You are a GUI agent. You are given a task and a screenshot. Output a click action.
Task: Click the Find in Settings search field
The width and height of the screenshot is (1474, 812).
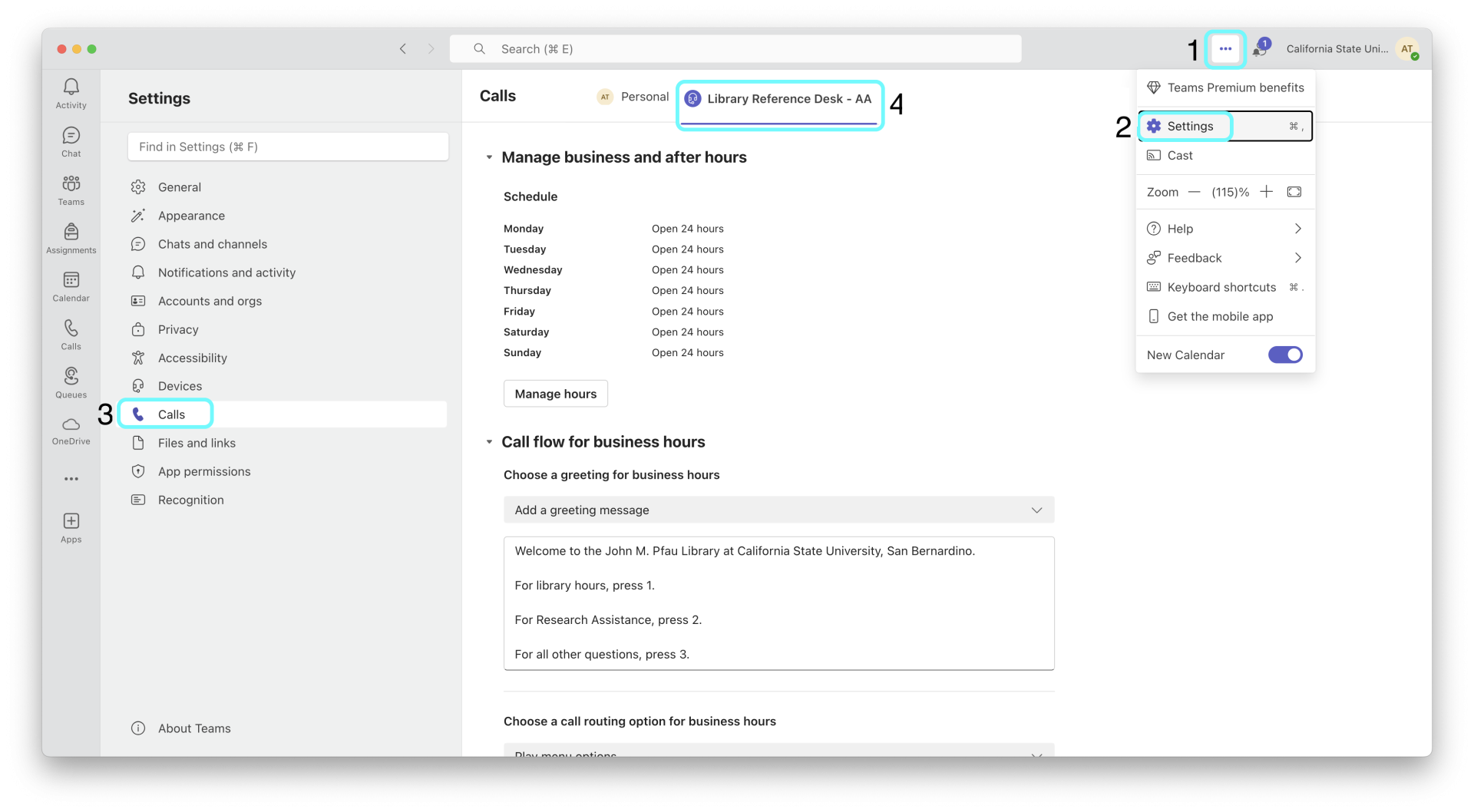pos(288,147)
